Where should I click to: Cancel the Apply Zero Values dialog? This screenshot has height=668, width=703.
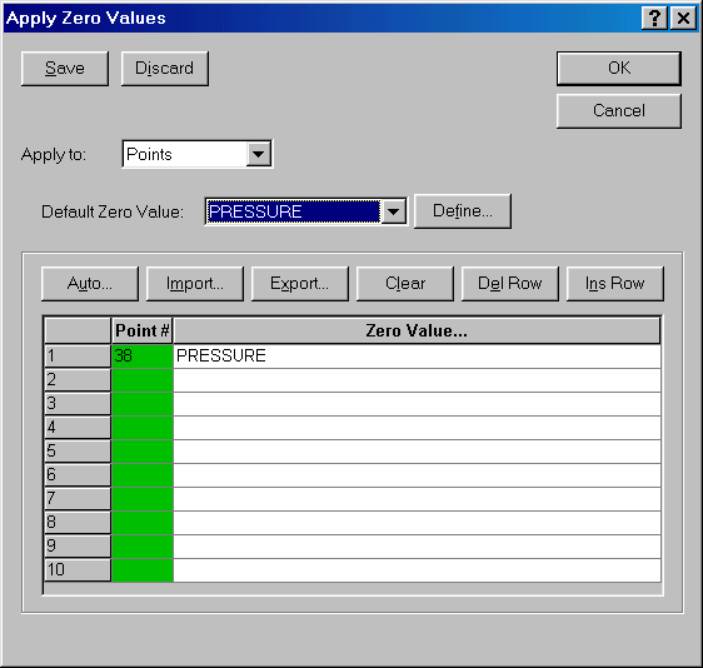tap(619, 110)
